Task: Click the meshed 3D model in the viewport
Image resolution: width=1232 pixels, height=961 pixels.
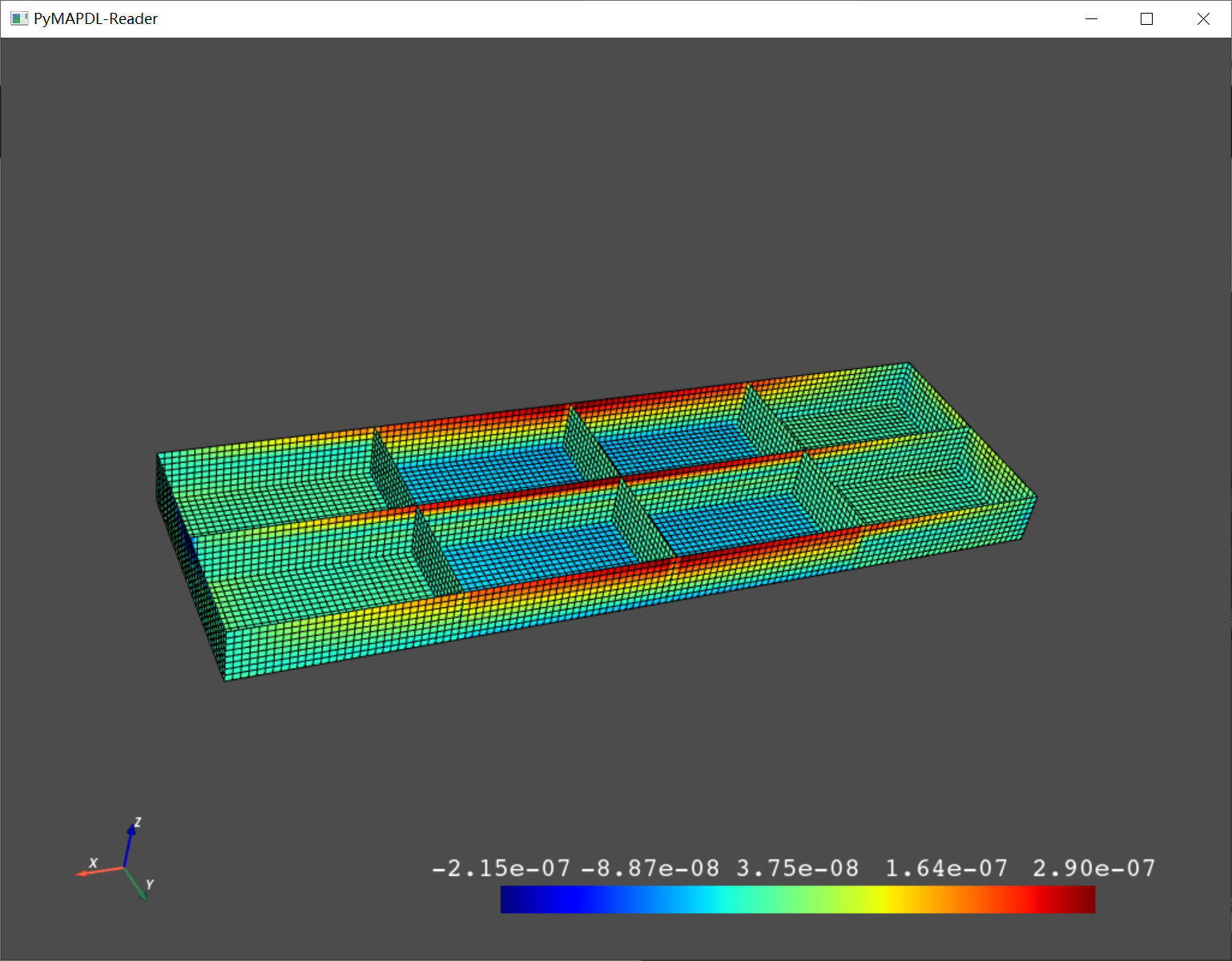Action: point(596,521)
